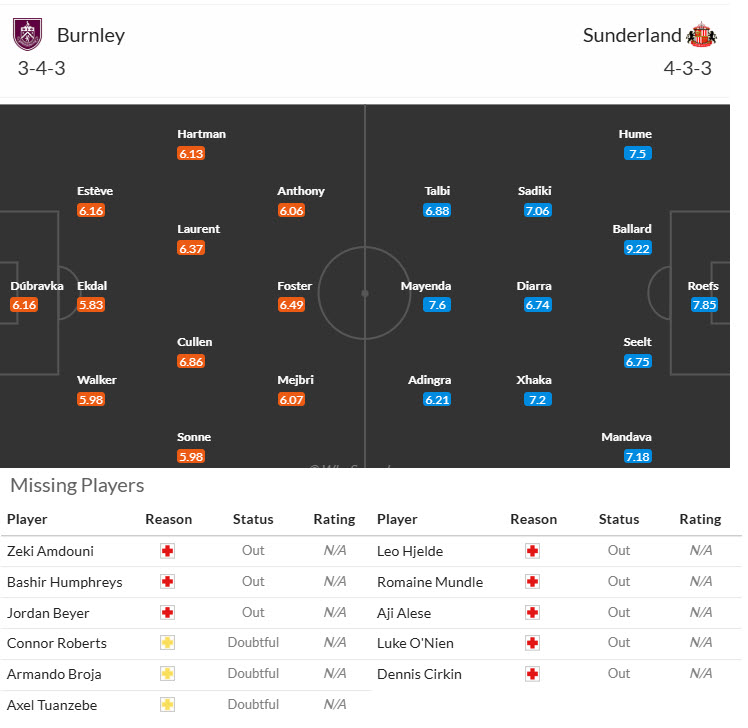Select player Cullen on the pitch
748x728 pixels.
[195, 342]
